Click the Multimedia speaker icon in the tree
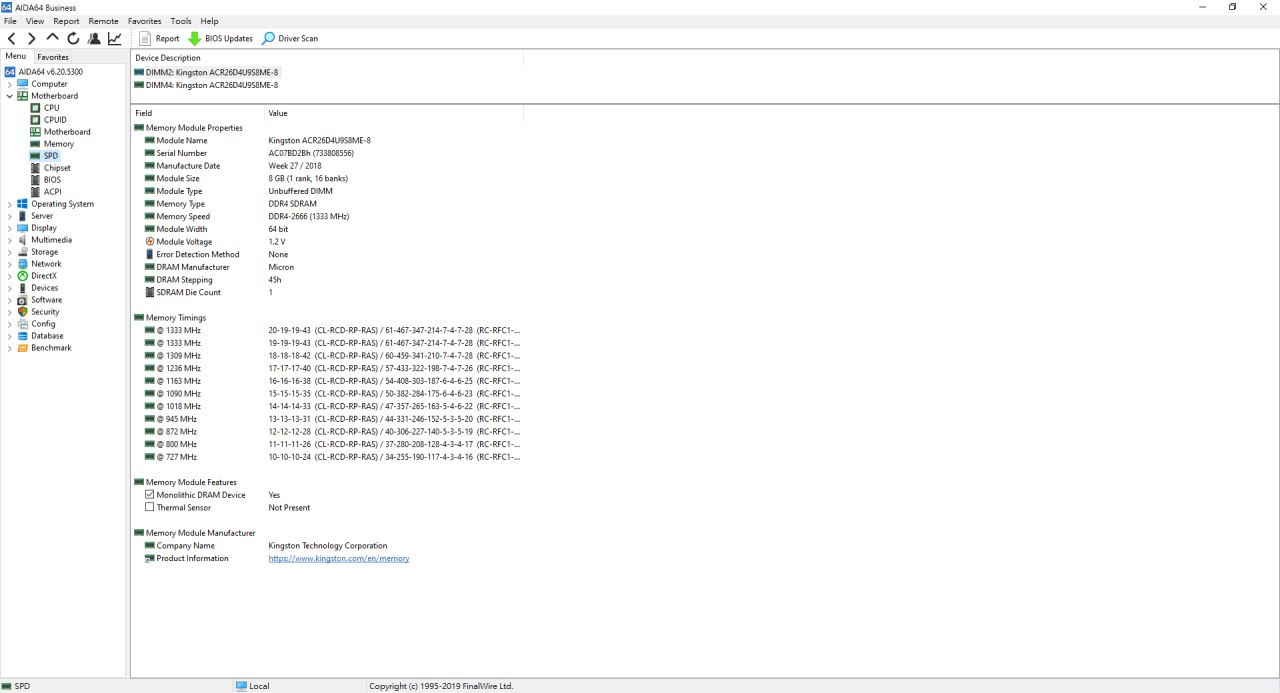Image resolution: width=1280 pixels, height=693 pixels. click(22, 240)
